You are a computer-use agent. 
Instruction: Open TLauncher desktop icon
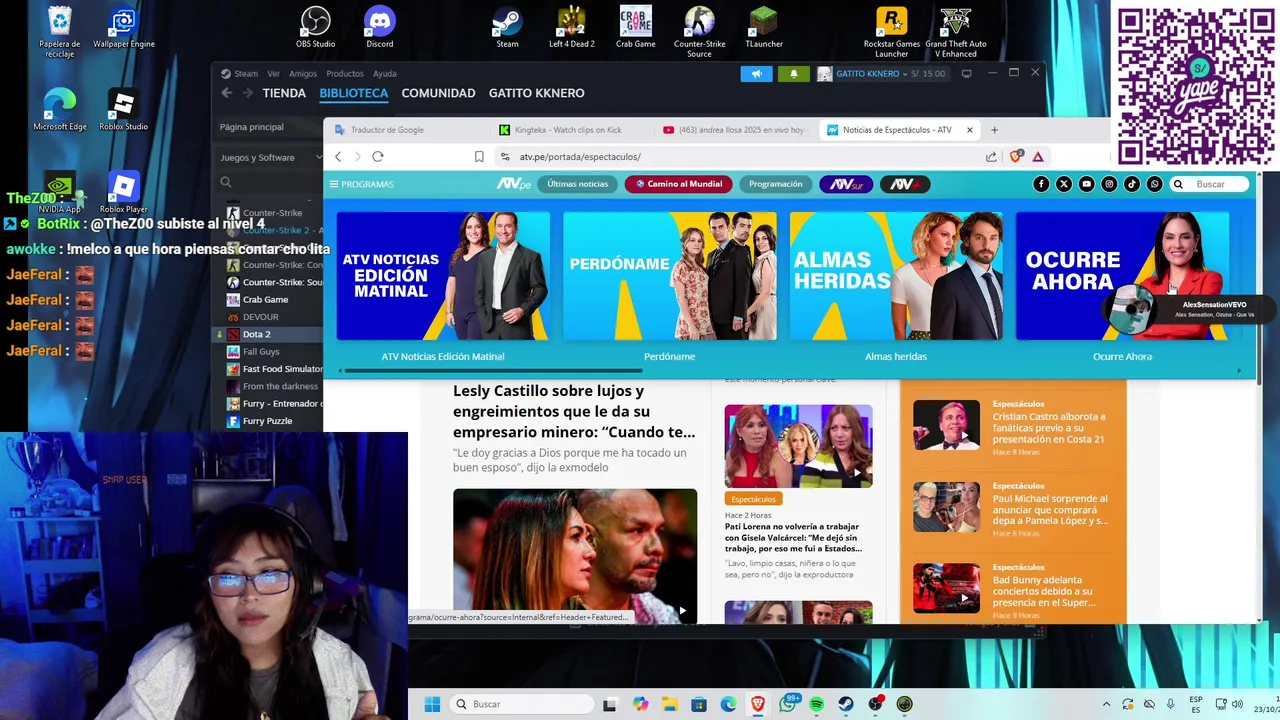764,27
